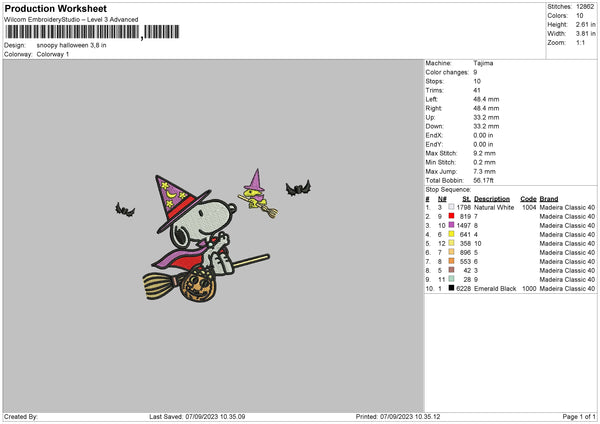
Task: Click the brown swatch with 42 stitches
Action: 451,270
